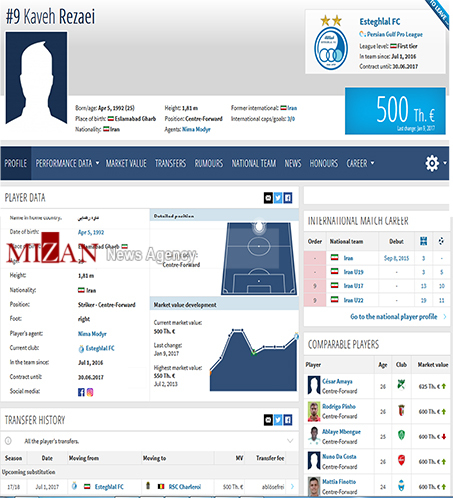
Task: Click the international caps/goals 3/0 link
Action: [x=291, y=119]
